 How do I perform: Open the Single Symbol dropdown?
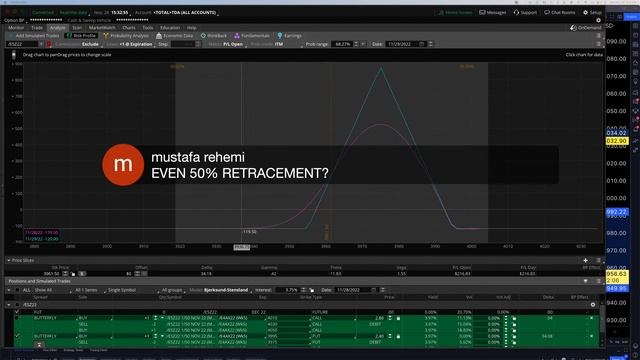[x=122, y=290]
